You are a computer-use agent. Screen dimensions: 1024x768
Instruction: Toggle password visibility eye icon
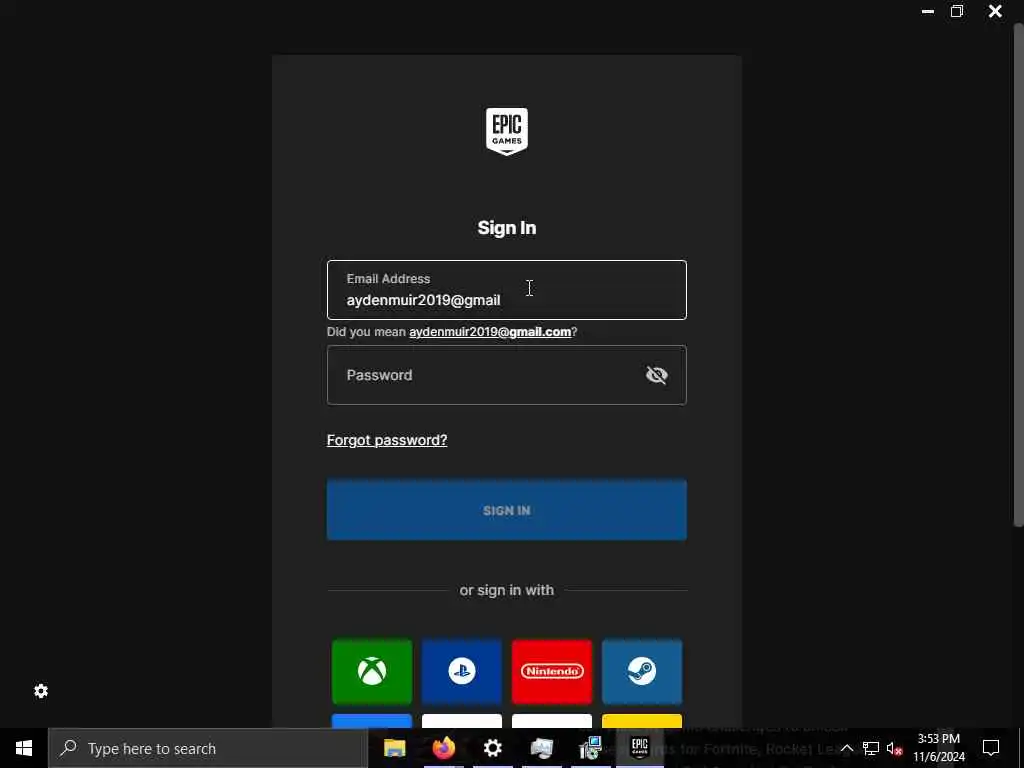[x=656, y=375]
